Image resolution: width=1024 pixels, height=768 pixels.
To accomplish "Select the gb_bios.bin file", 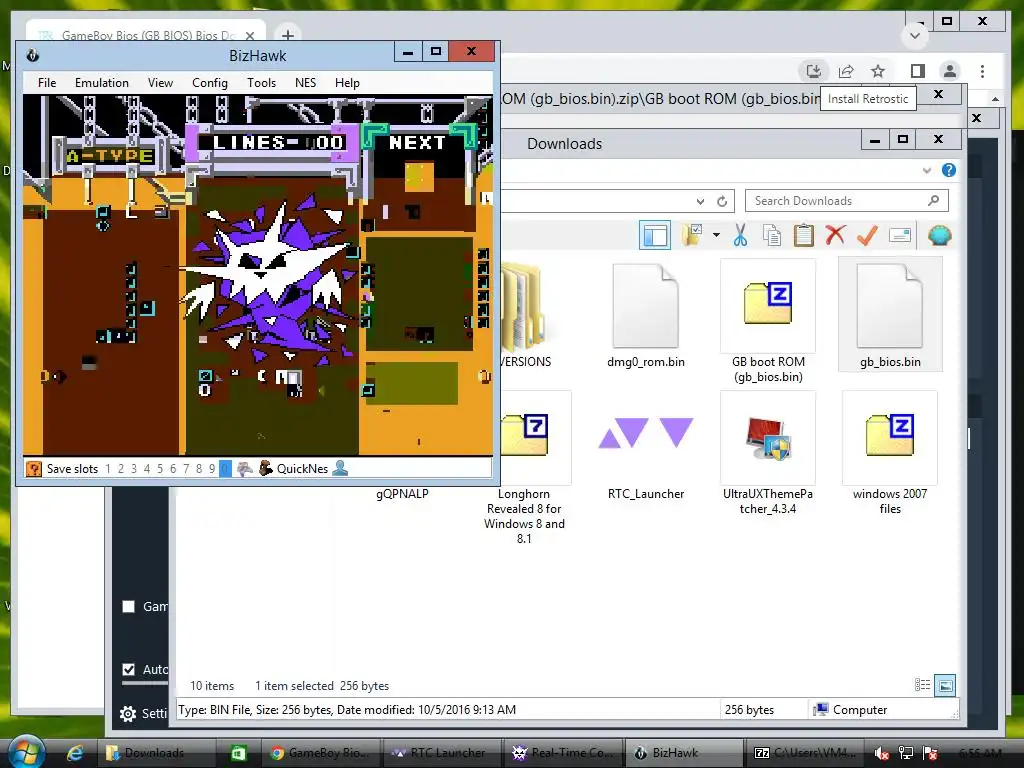I will click(889, 315).
